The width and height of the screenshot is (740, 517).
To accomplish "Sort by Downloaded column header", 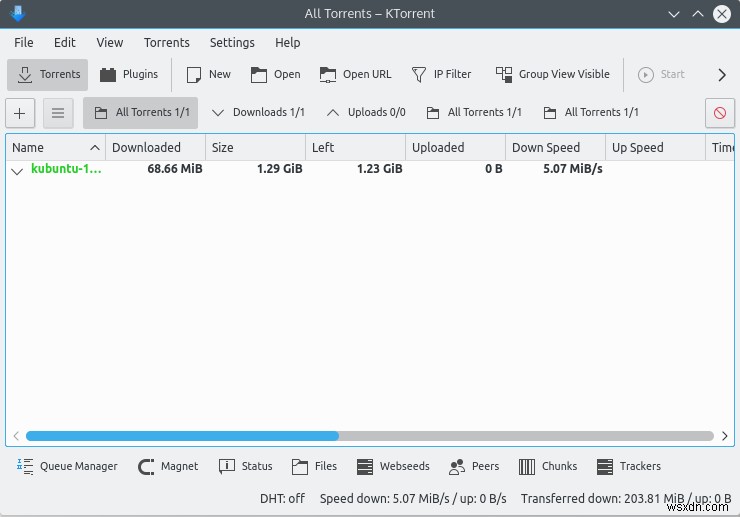I will [155, 148].
